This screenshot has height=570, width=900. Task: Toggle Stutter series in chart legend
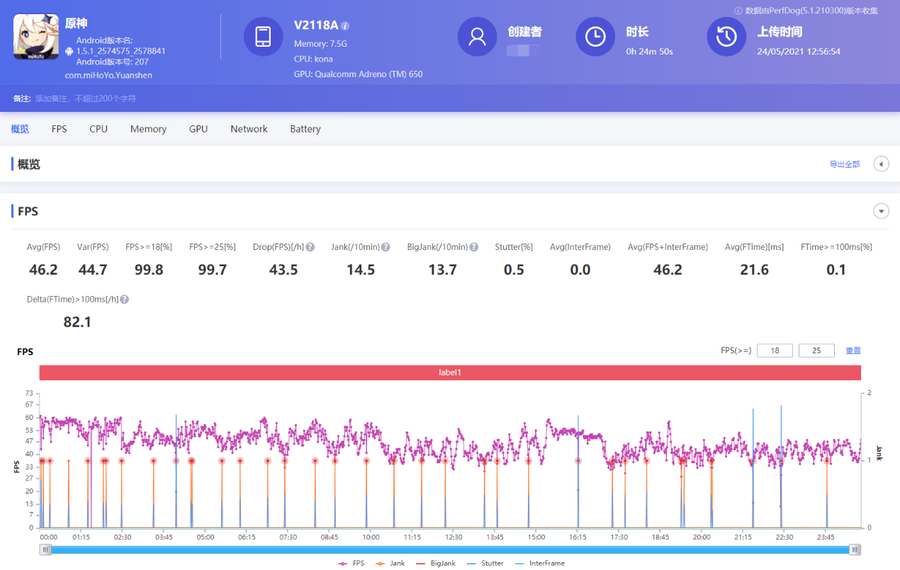pyautogui.click(x=488, y=563)
